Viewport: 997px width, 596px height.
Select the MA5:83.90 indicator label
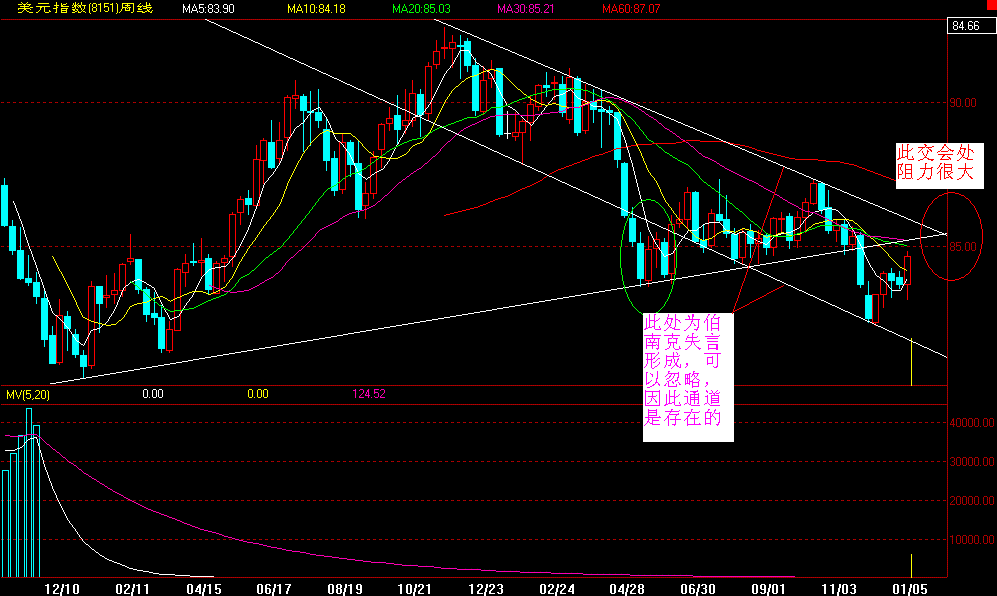(x=208, y=9)
